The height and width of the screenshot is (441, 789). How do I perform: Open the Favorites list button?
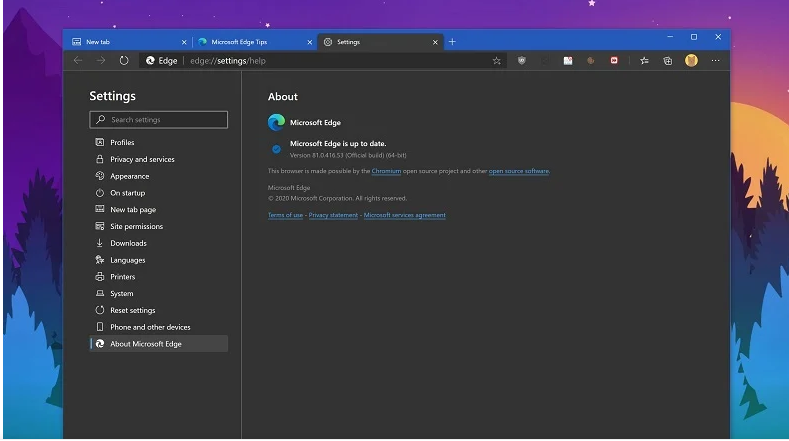644,61
